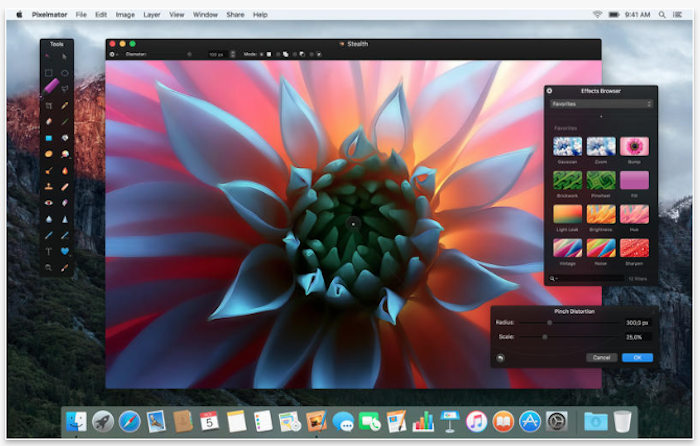This screenshot has height=446, width=700.
Task: Click the Scale value field
Action: tap(637, 337)
